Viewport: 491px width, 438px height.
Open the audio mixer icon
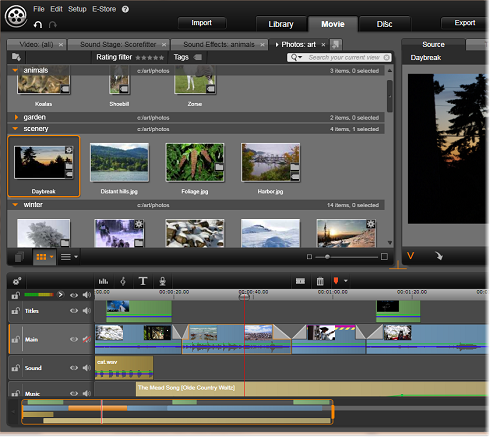[103, 281]
